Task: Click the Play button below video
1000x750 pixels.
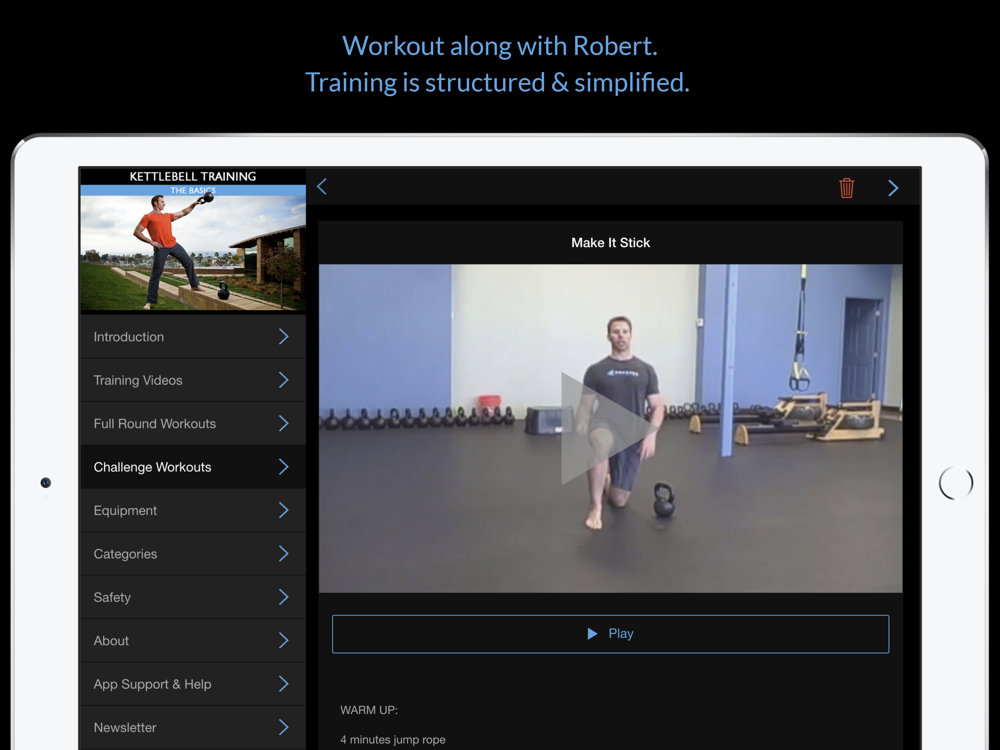Action: click(x=610, y=634)
